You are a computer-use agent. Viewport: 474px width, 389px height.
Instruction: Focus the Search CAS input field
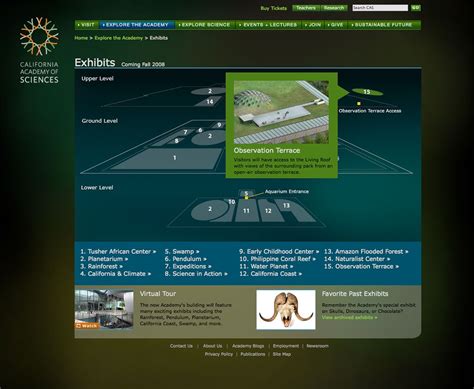click(x=380, y=8)
